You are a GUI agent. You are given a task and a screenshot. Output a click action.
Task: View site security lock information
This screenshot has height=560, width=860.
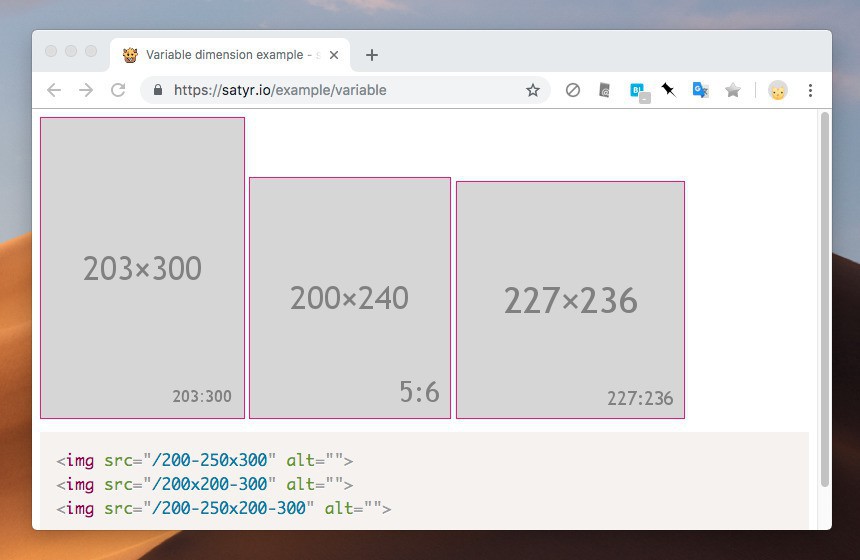point(158,90)
